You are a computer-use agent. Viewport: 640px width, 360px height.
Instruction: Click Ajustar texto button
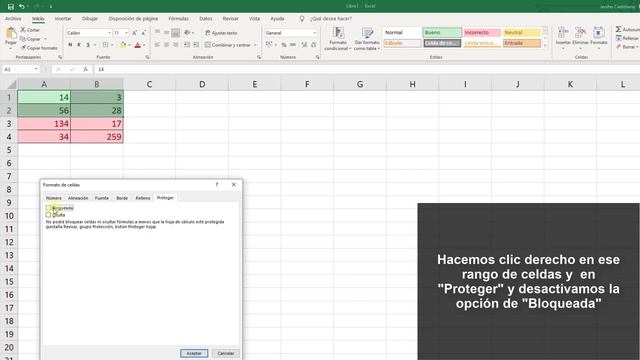221,33
